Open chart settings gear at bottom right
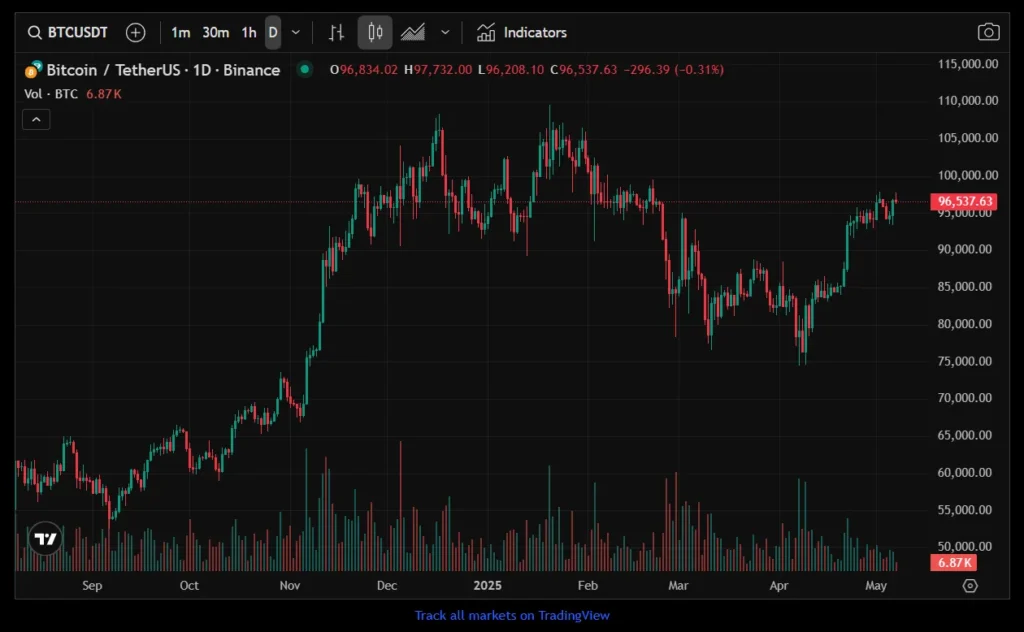1024x632 pixels. 969,586
